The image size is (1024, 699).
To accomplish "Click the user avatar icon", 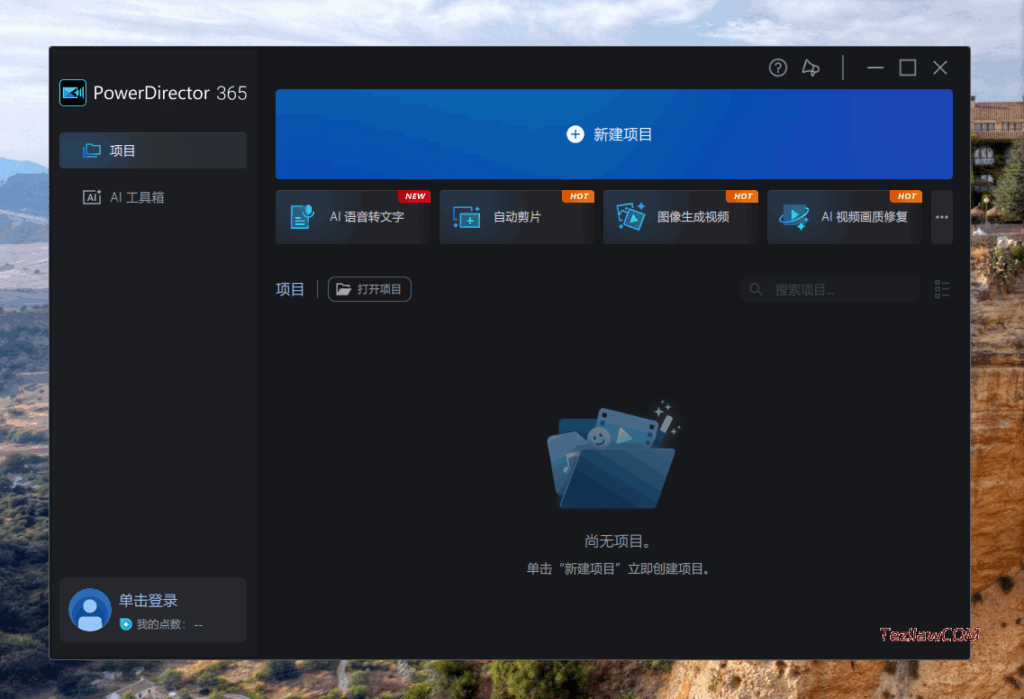I will point(89,609).
